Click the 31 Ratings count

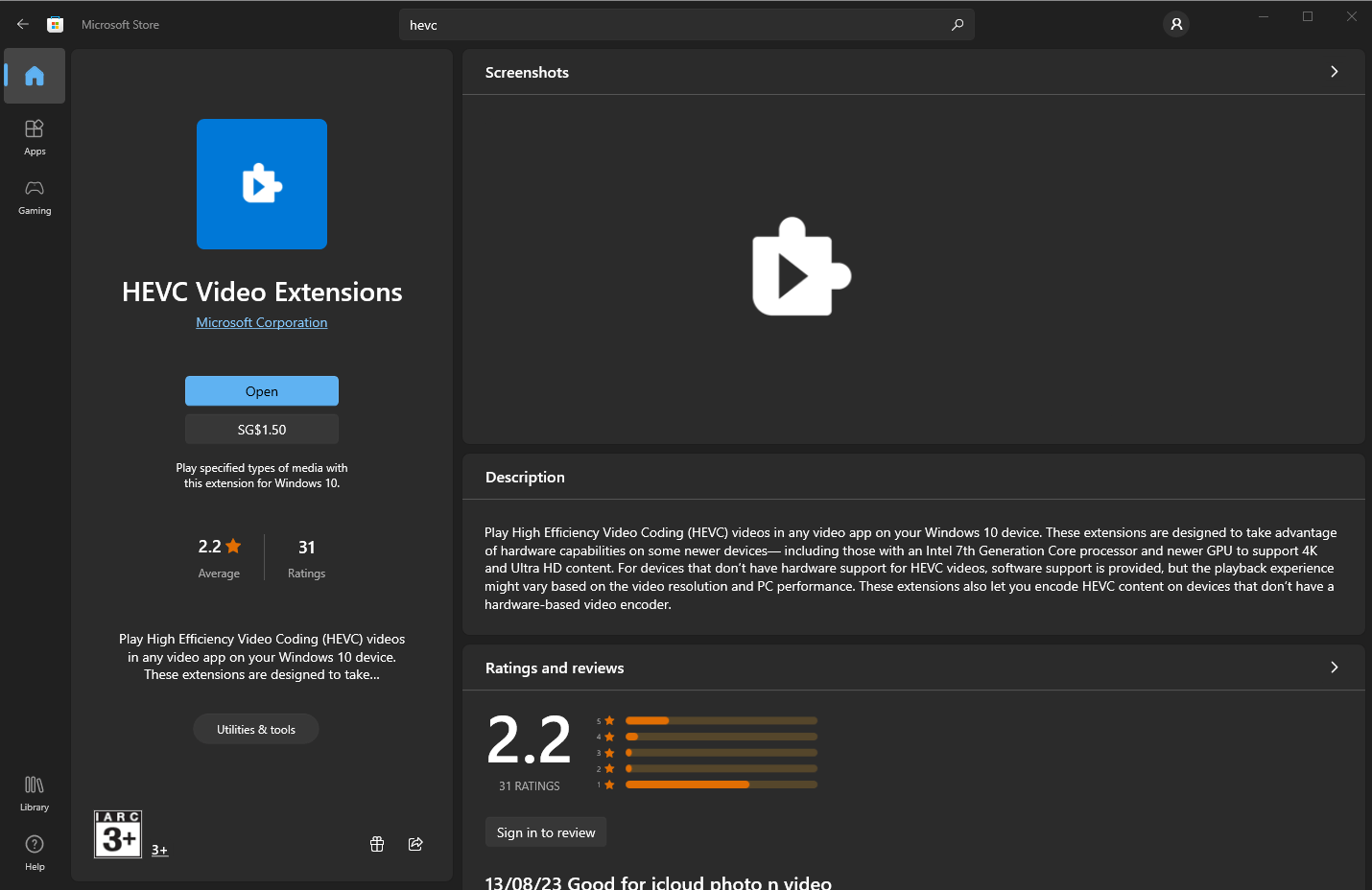pyautogui.click(x=307, y=557)
